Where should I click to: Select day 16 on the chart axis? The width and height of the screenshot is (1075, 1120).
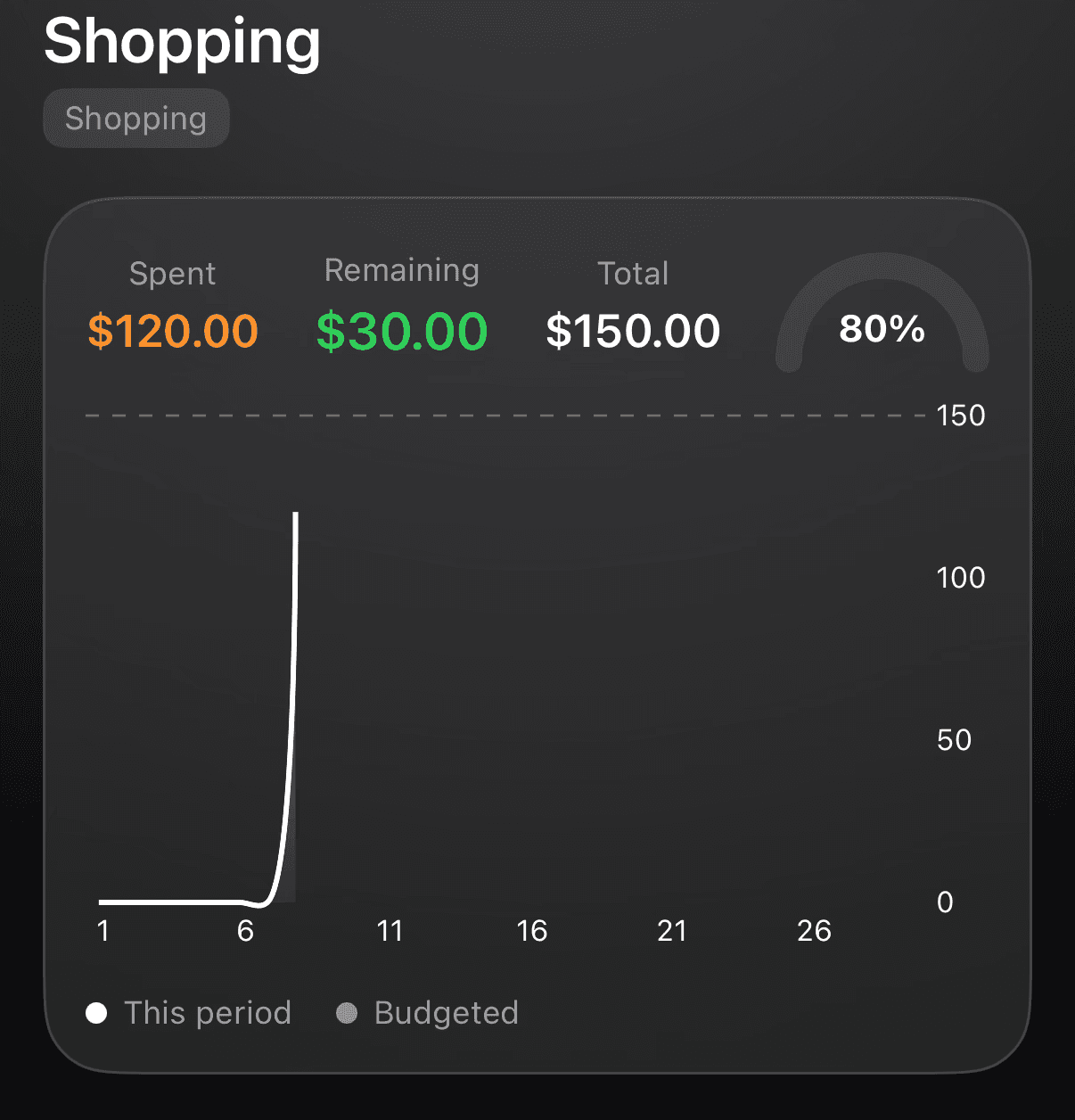coord(531,931)
